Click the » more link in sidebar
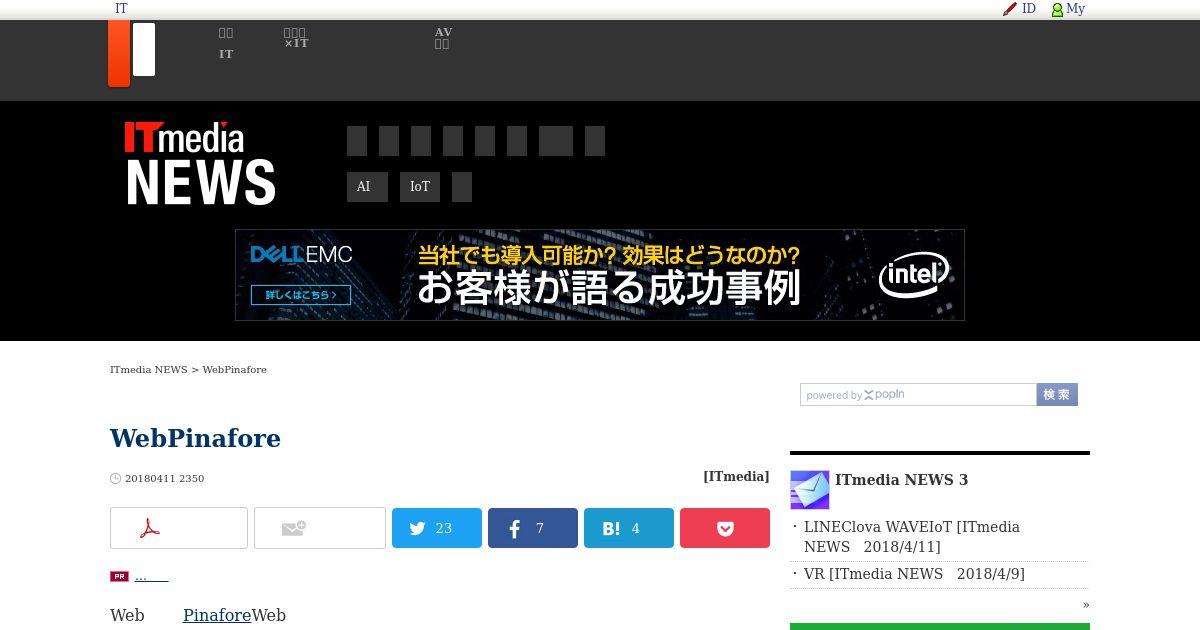Screen dimensions: 1200x630 tap(1086, 604)
